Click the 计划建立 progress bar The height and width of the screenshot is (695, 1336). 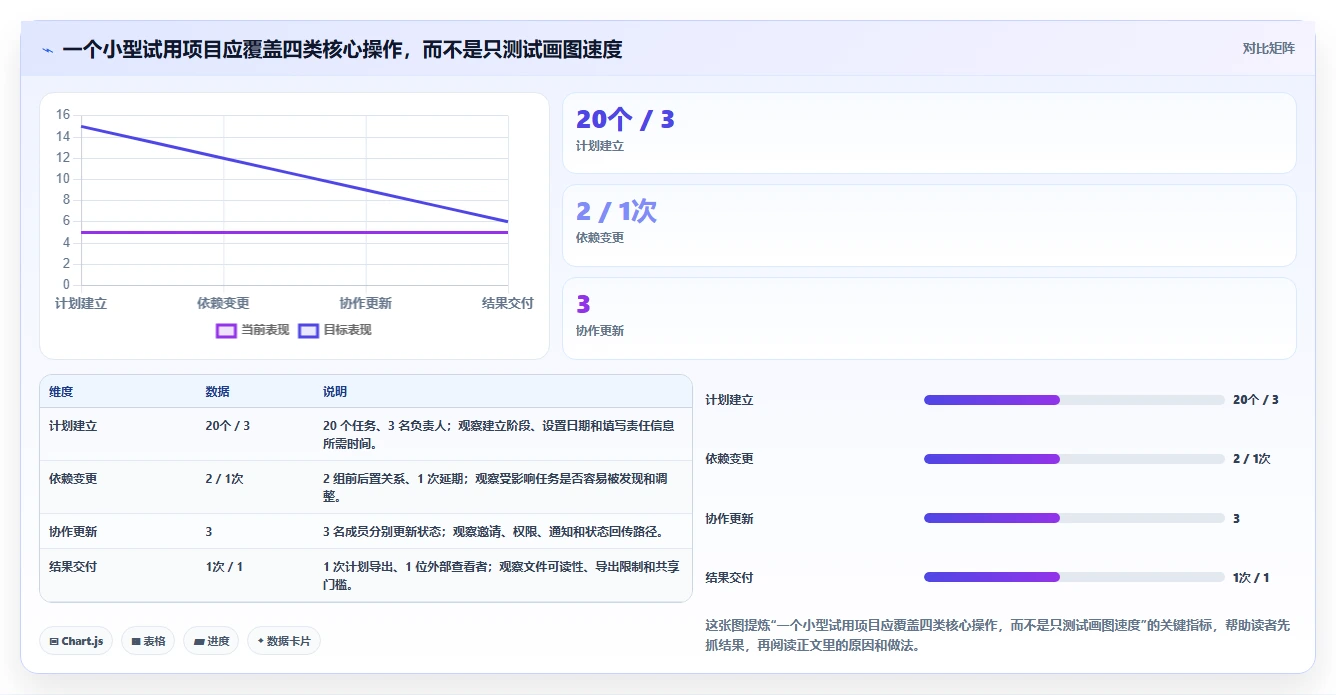coord(1074,400)
